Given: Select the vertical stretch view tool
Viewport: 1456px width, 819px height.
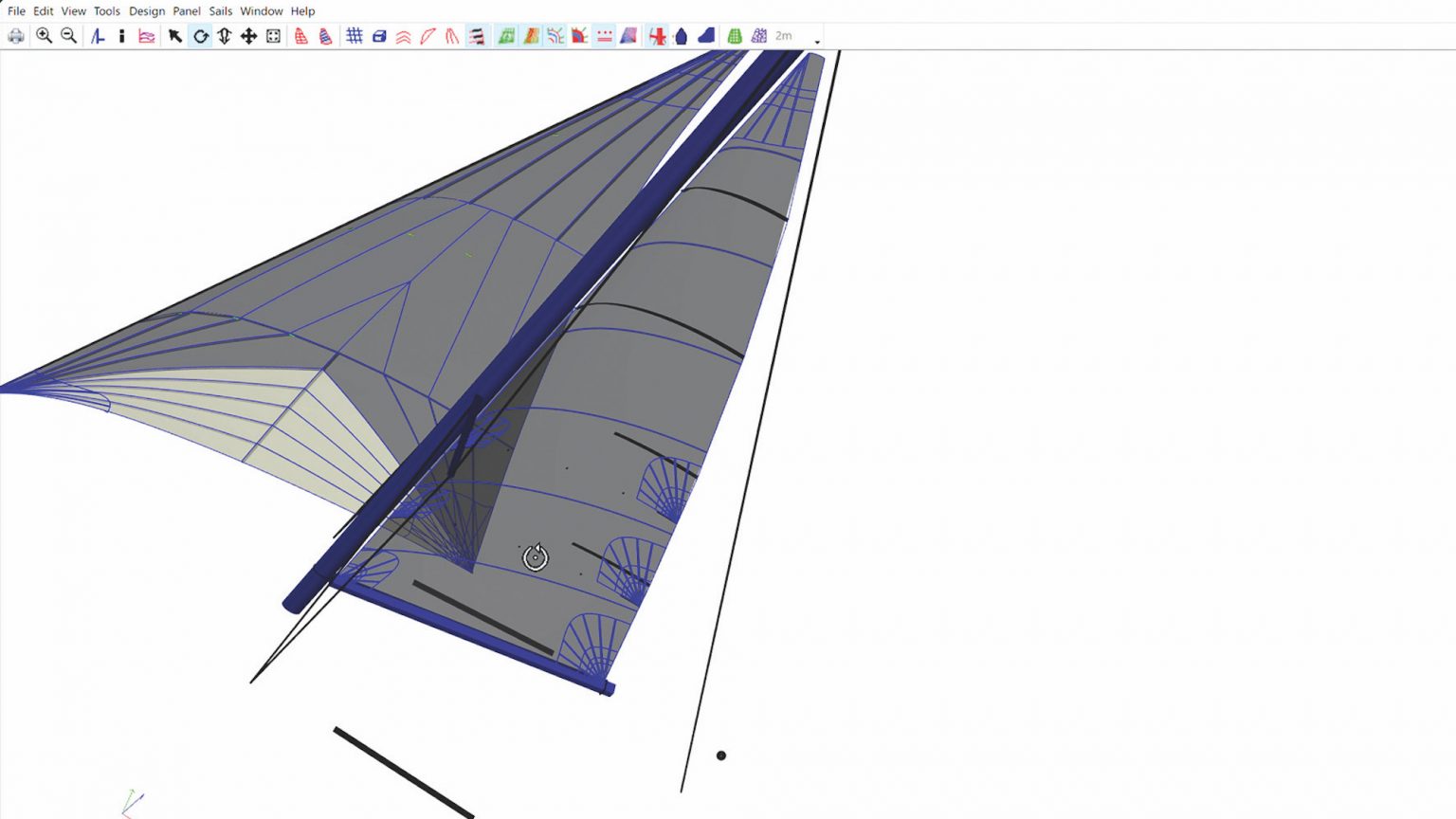Looking at the screenshot, I should pyautogui.click(x=224, y=35).
